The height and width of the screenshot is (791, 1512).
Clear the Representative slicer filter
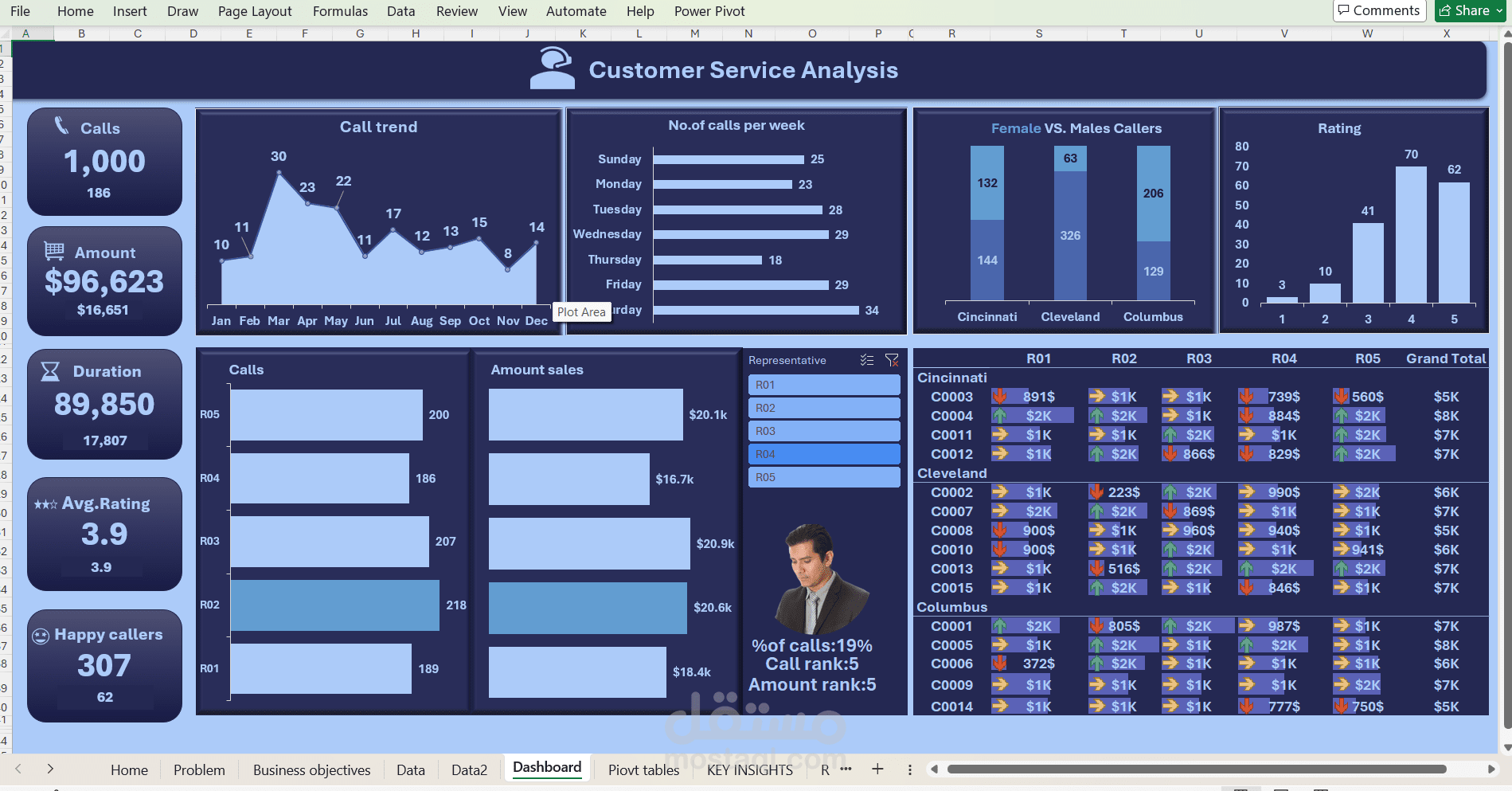892,360
